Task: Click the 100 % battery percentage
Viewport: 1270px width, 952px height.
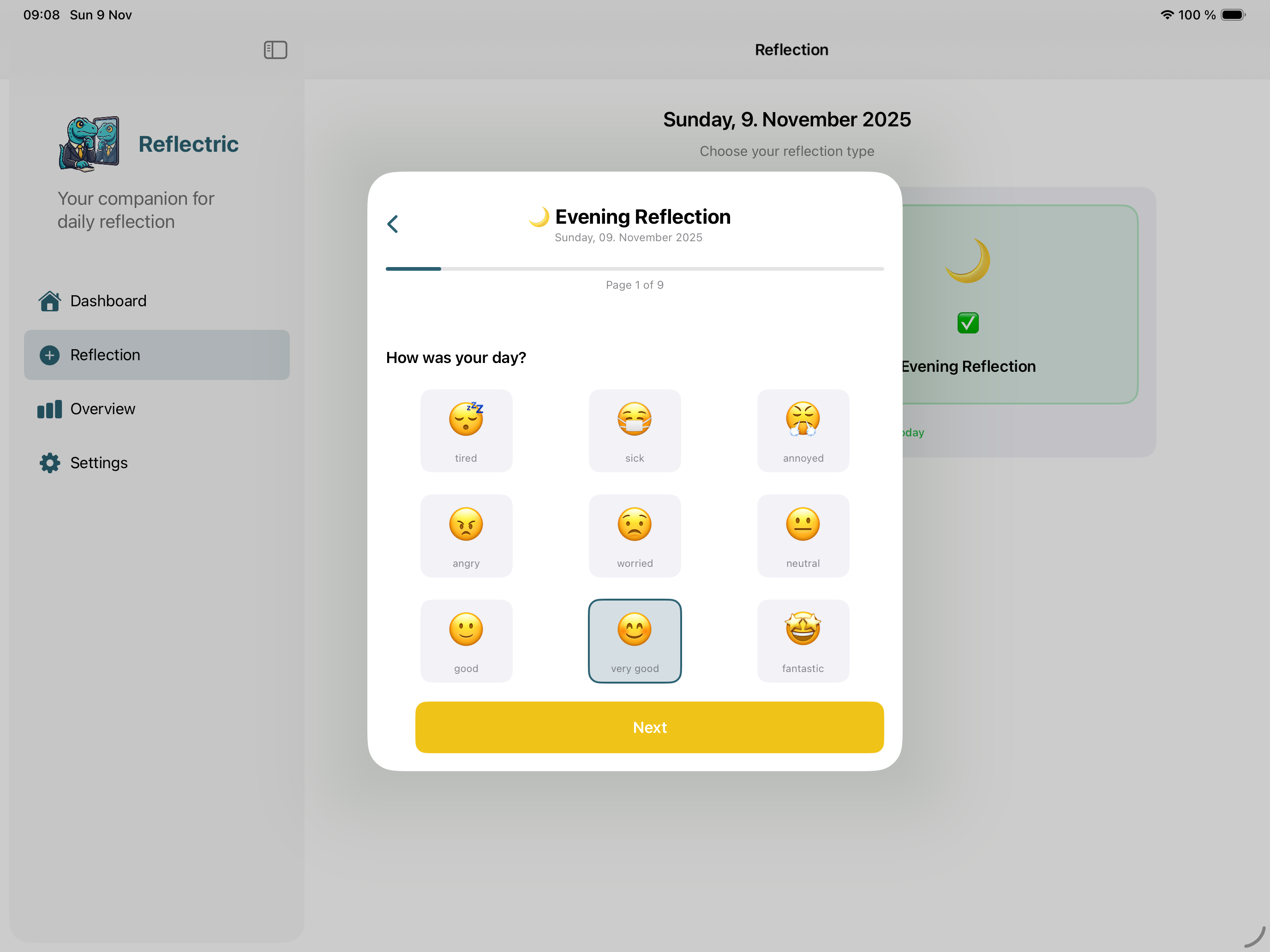Action: tap(1197, 15)
